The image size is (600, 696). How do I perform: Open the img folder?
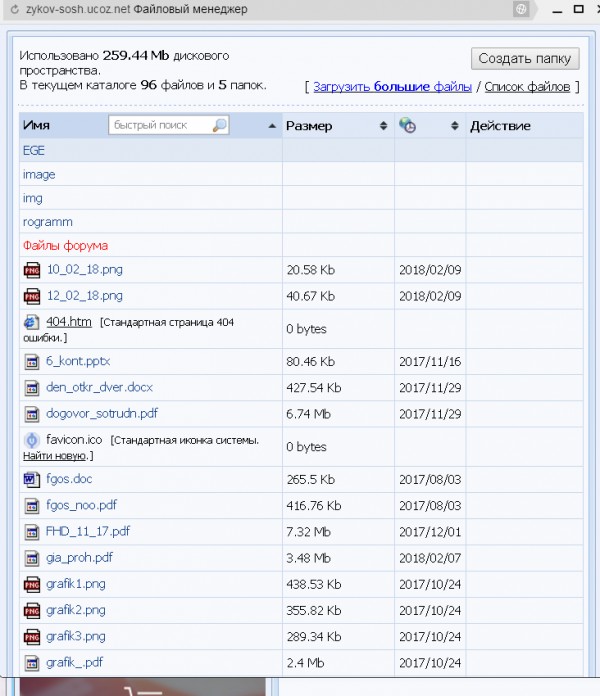pyautogui.click(x=33, y=198)
